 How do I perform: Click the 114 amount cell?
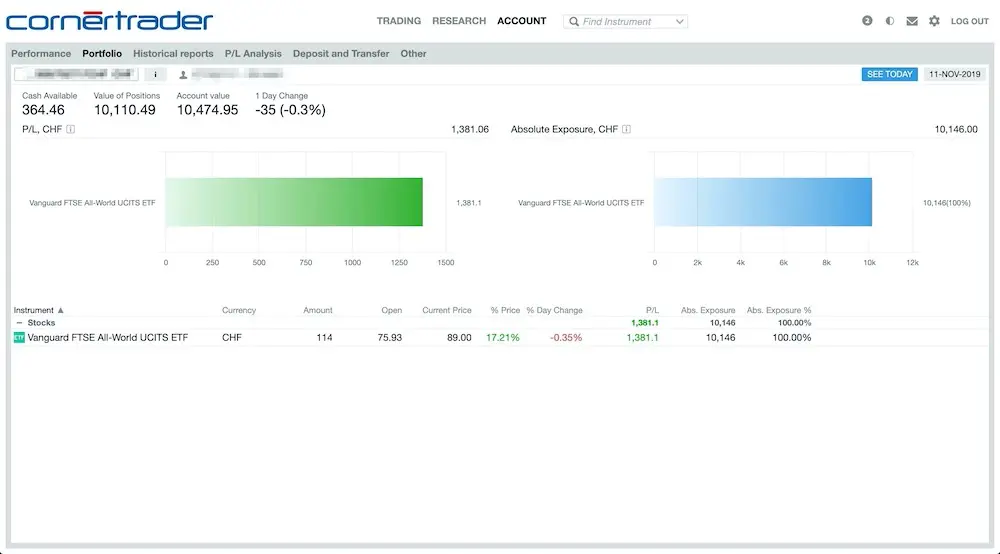324,337
